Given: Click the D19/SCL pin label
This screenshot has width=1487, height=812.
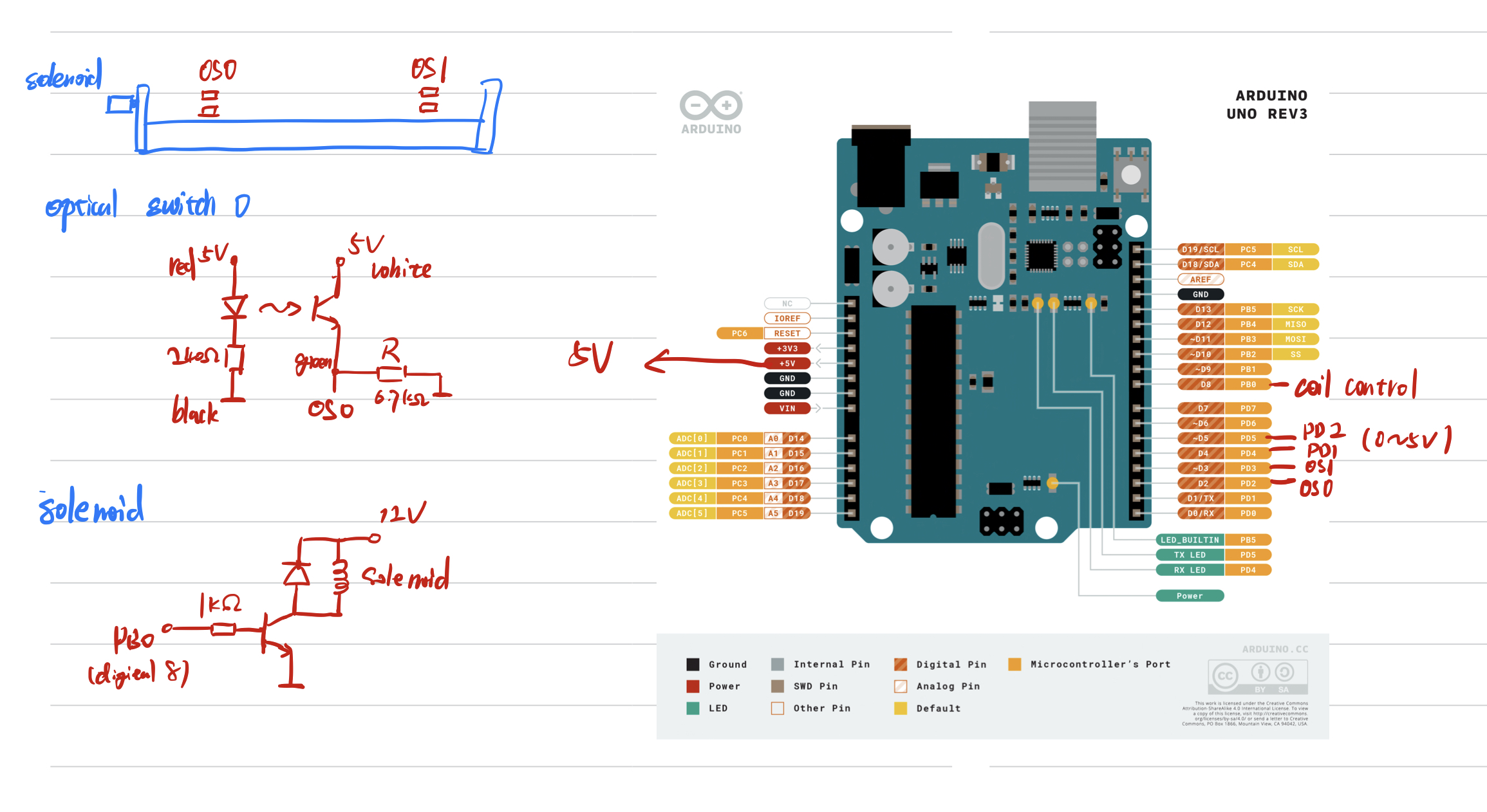Looking at the screenshot, I should coord(1201,250).
